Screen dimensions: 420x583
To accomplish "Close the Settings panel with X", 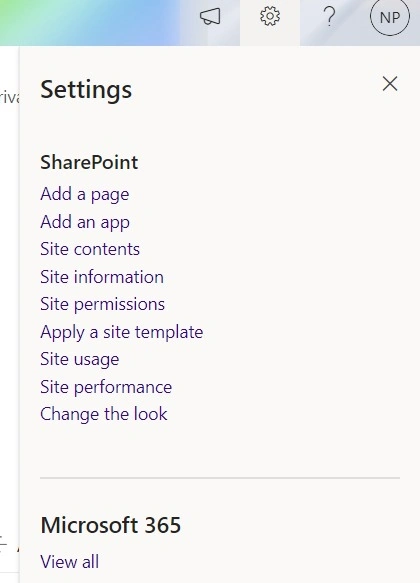I will [390, 84].
